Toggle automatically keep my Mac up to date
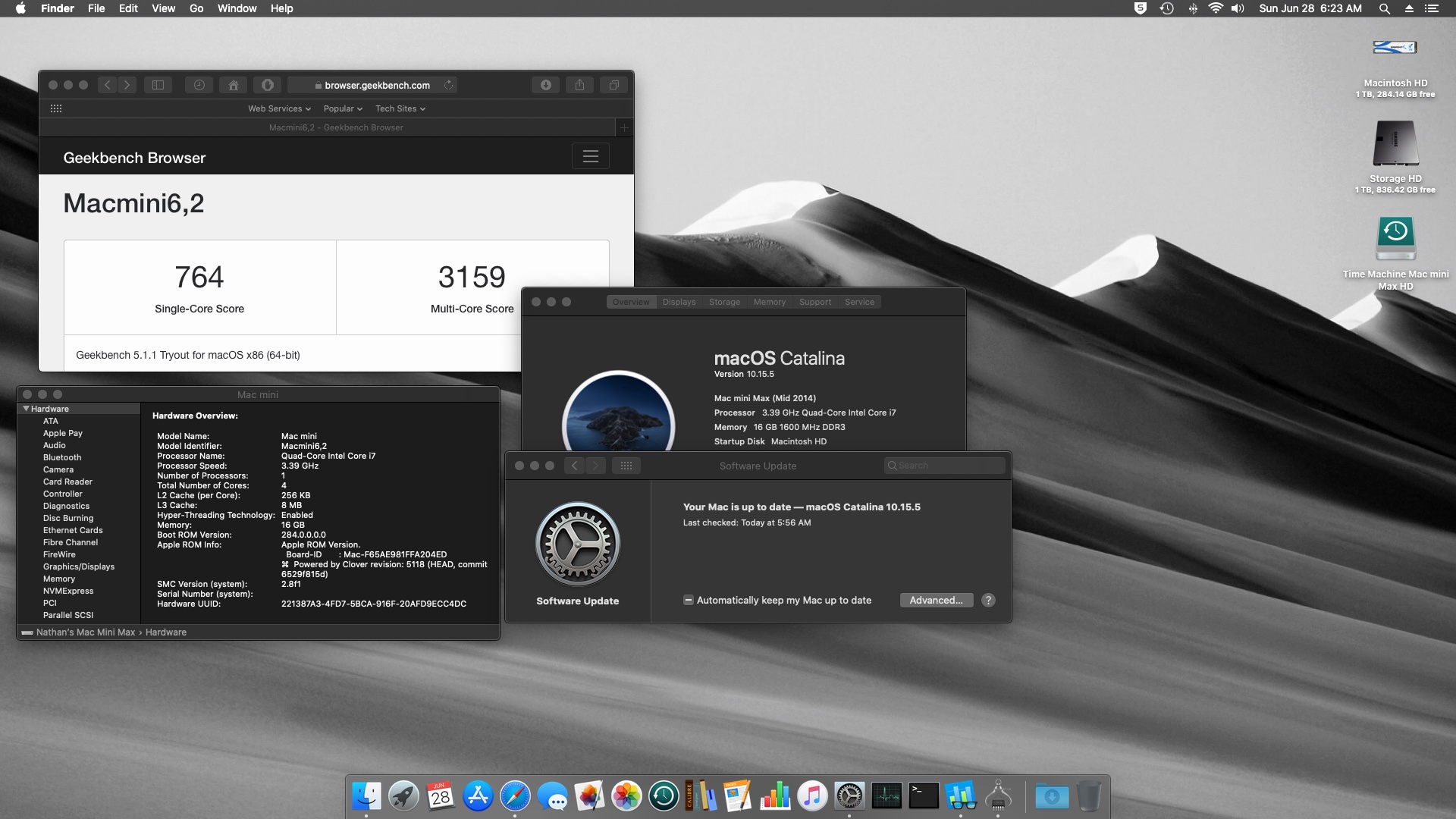1456x819 pixels. (689, 600)
